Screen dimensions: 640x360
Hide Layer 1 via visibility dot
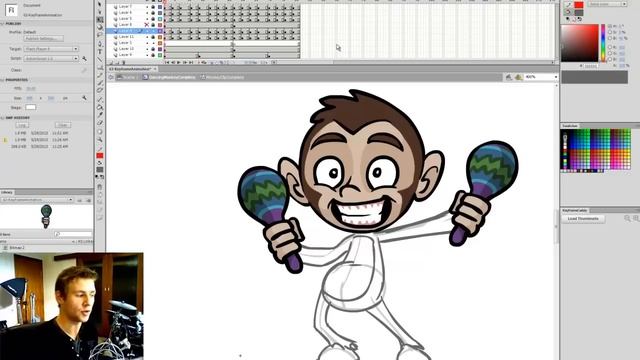(147, 43)
